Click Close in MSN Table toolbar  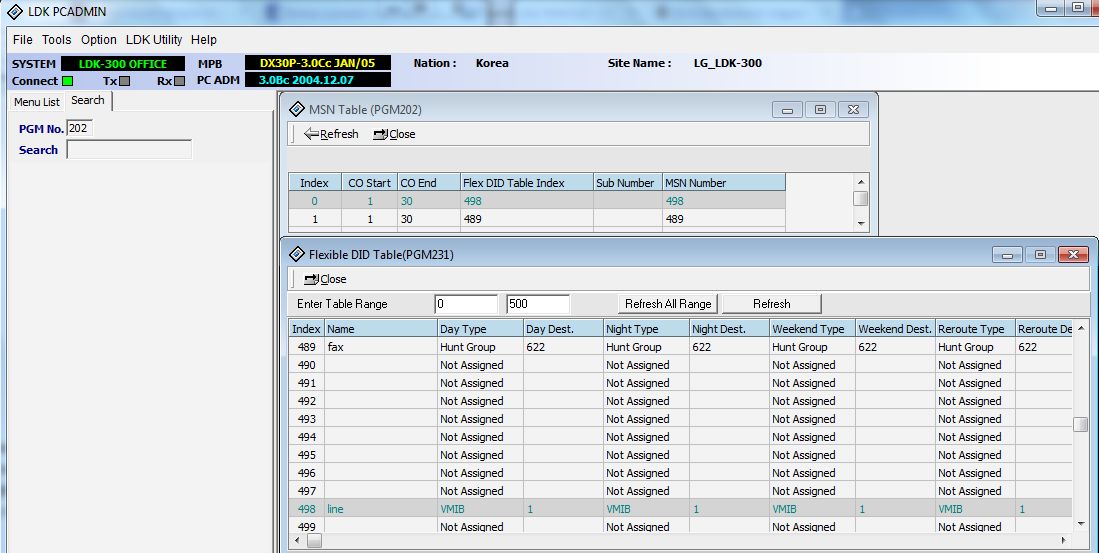tap(394, 134)
